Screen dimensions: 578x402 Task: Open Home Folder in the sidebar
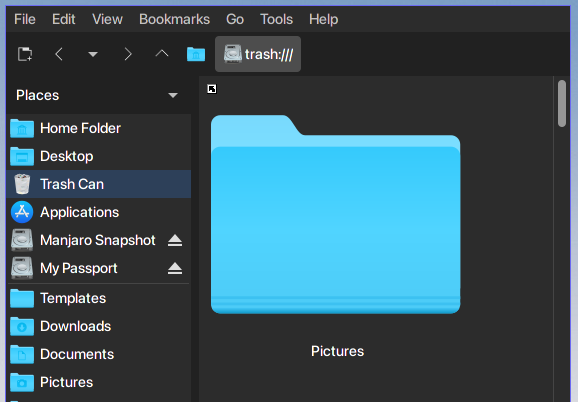pos(99,128)
